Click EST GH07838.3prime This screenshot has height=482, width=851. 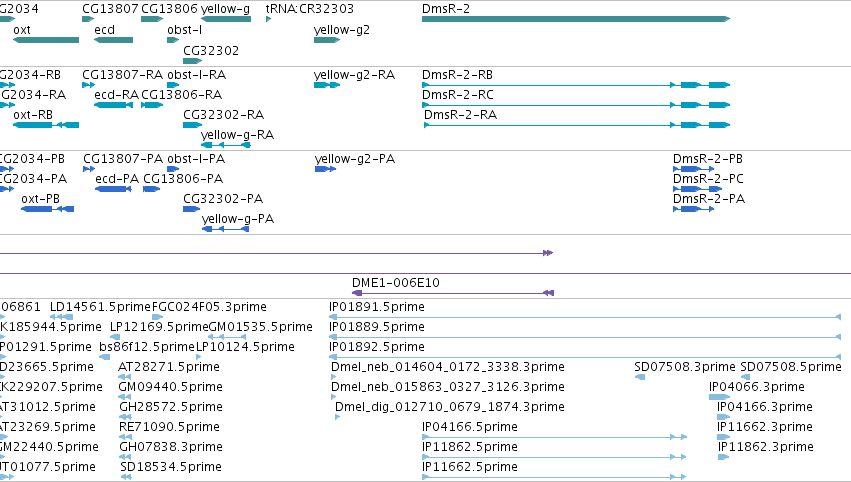click(x=125, y=457)
